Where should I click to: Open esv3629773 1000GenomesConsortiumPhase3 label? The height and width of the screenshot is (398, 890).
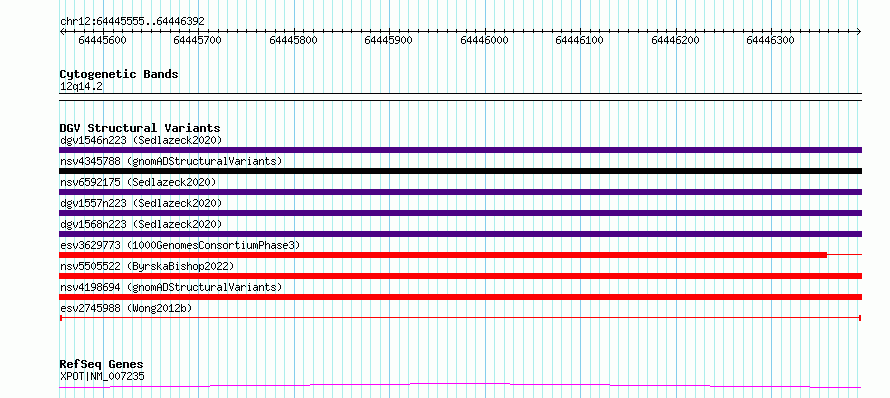[x=180, y=245]
